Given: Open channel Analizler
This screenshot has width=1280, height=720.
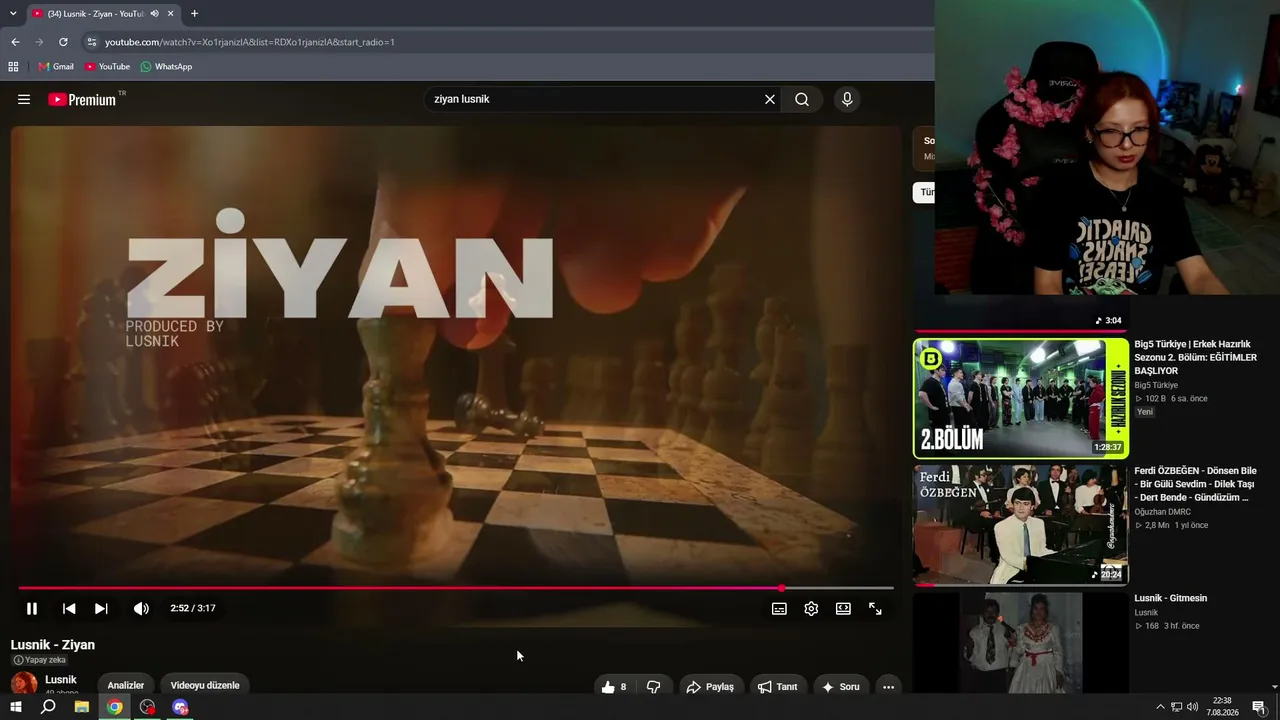Looking at the screenshot, I should click(x=126, y=686).
